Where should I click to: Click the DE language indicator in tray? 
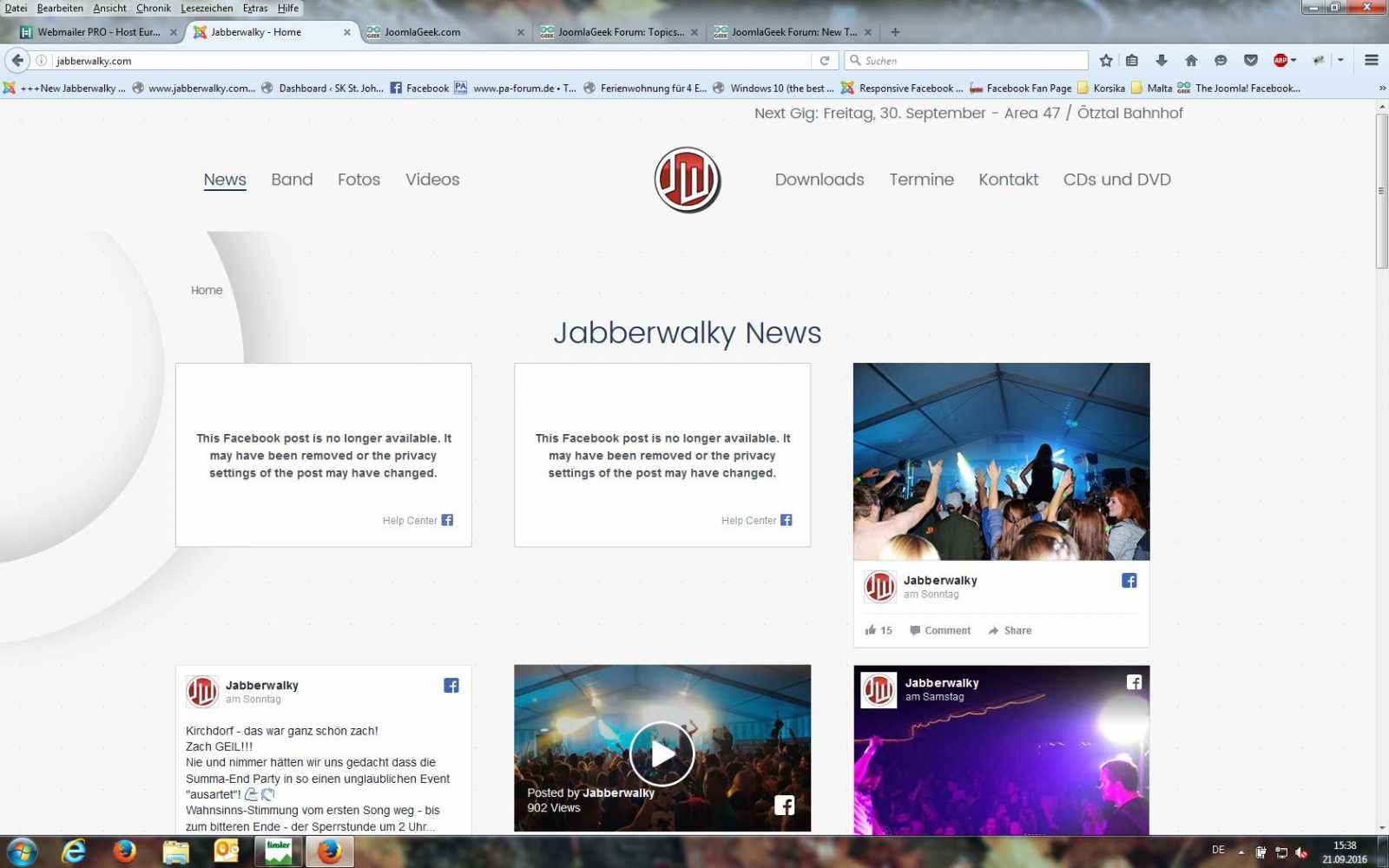point(1218,850)
